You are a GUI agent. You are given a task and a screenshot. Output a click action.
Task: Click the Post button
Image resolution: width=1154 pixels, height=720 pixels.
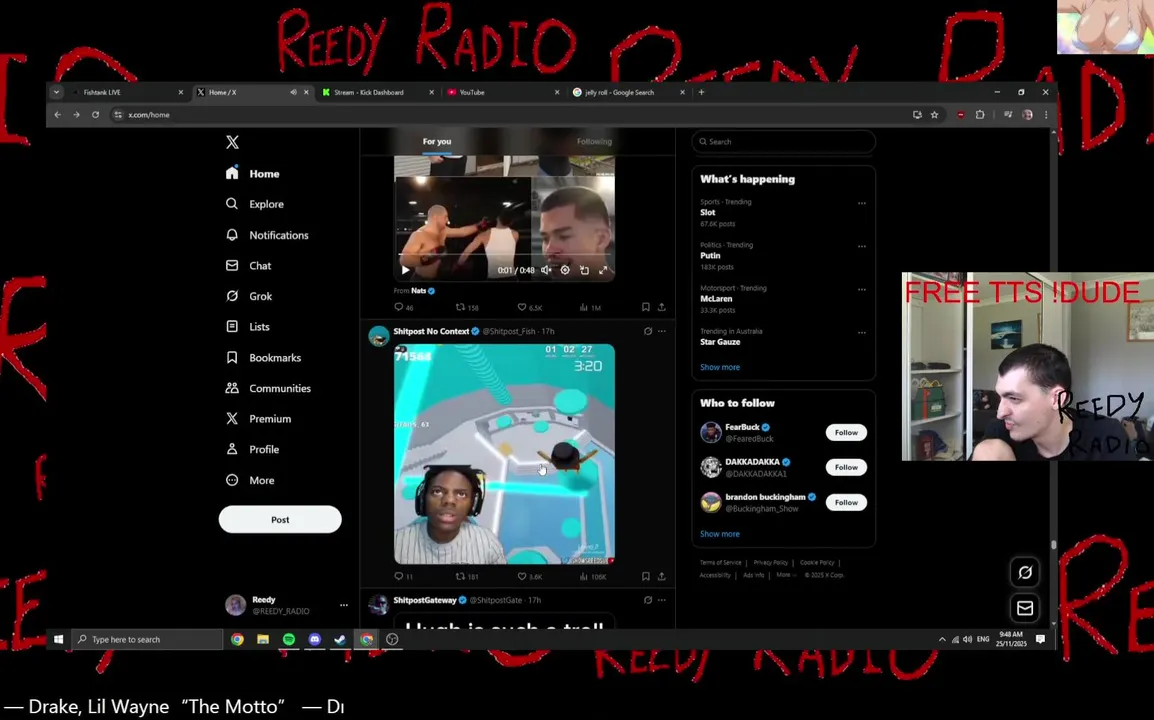[x=280, y=519]
